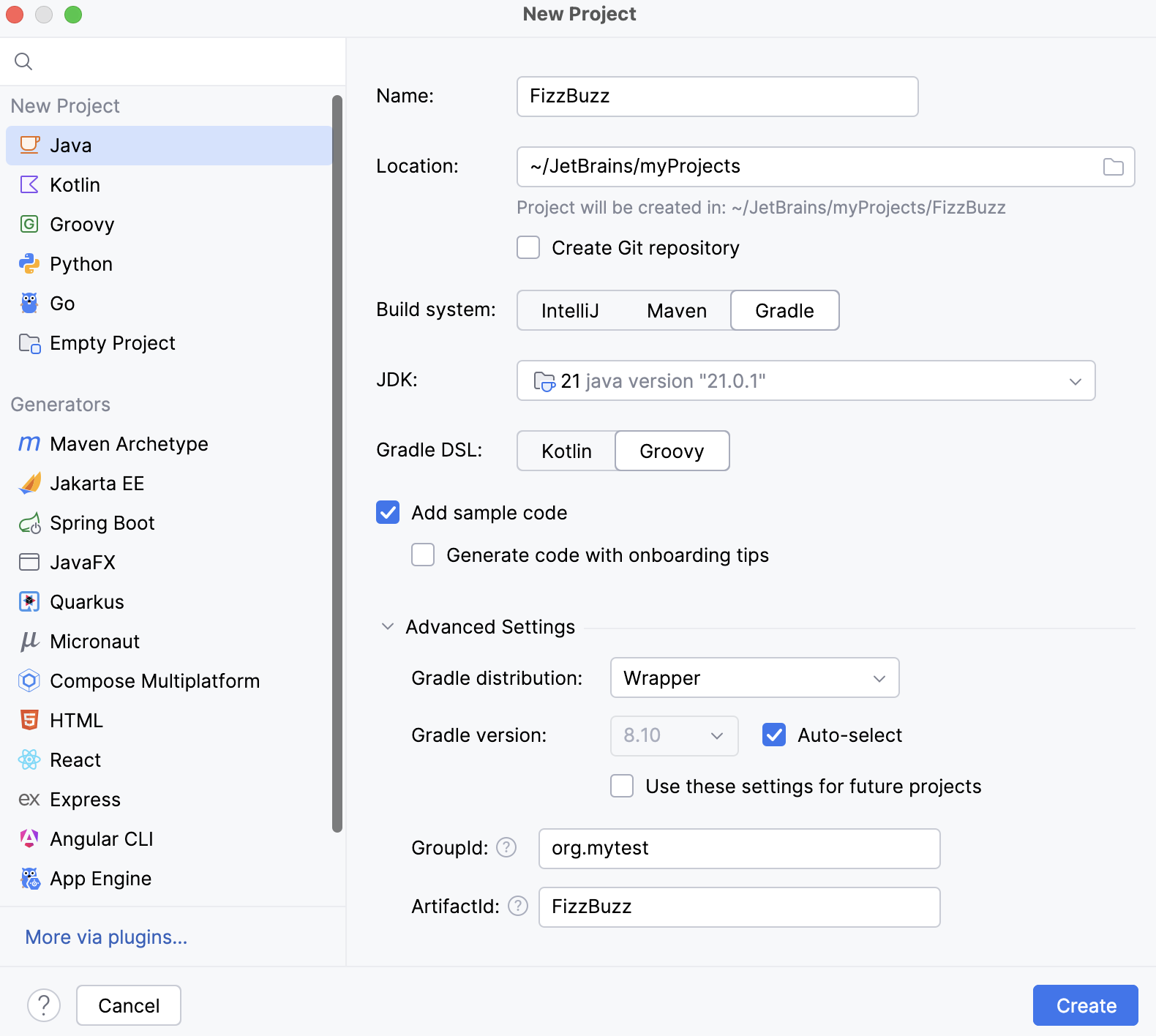Pick the Angular CLI generator icon
The width and height of the screenshot is (1156, 1036).
tap(29, 839)
